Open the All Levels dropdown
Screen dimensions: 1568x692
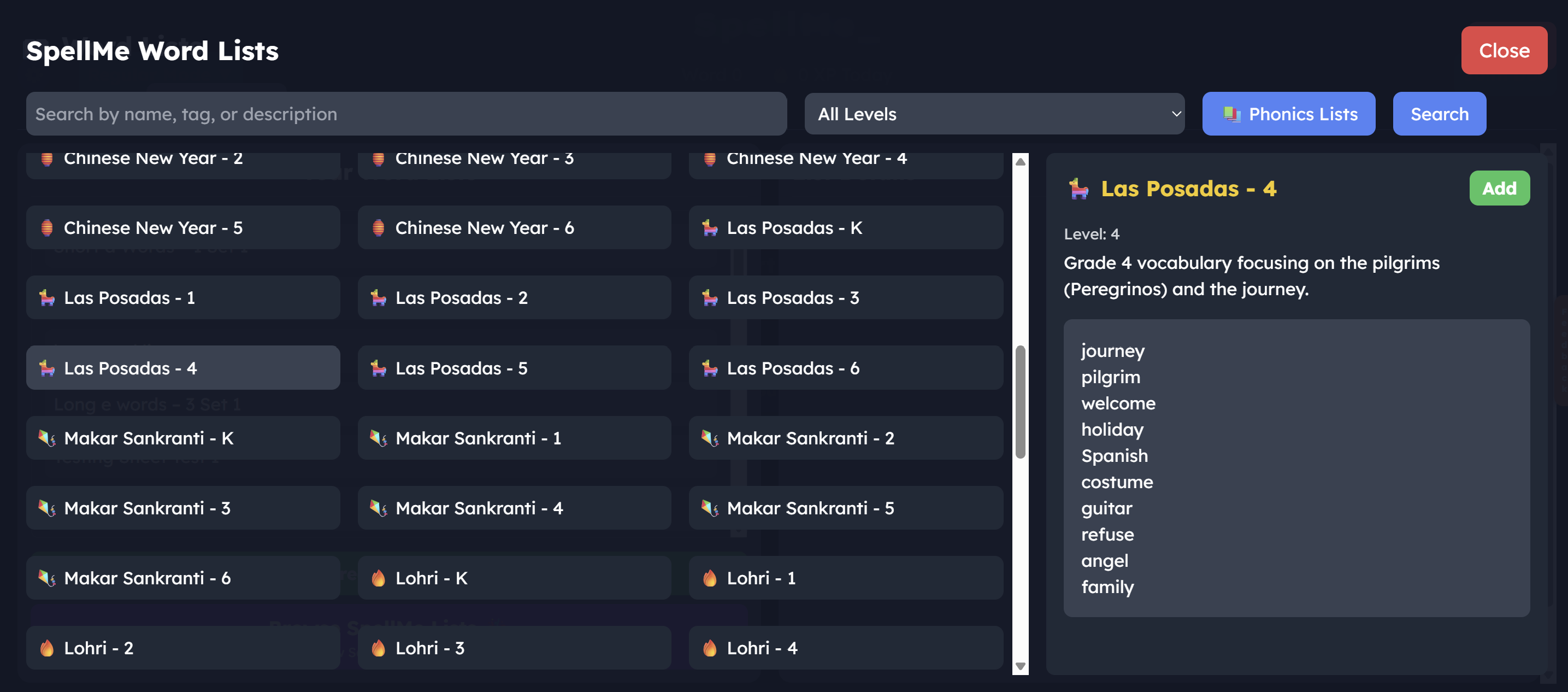994,113
